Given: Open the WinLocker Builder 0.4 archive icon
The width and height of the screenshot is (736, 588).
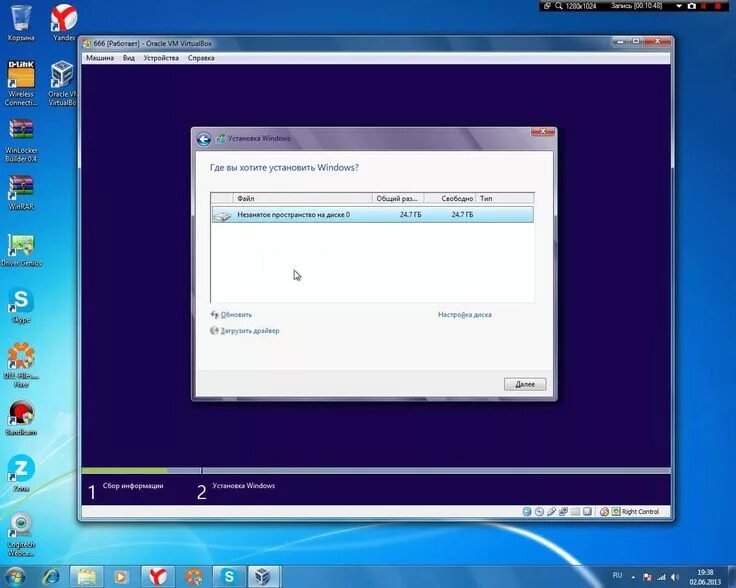Looking at the screenshot, I should pos(21,140).
